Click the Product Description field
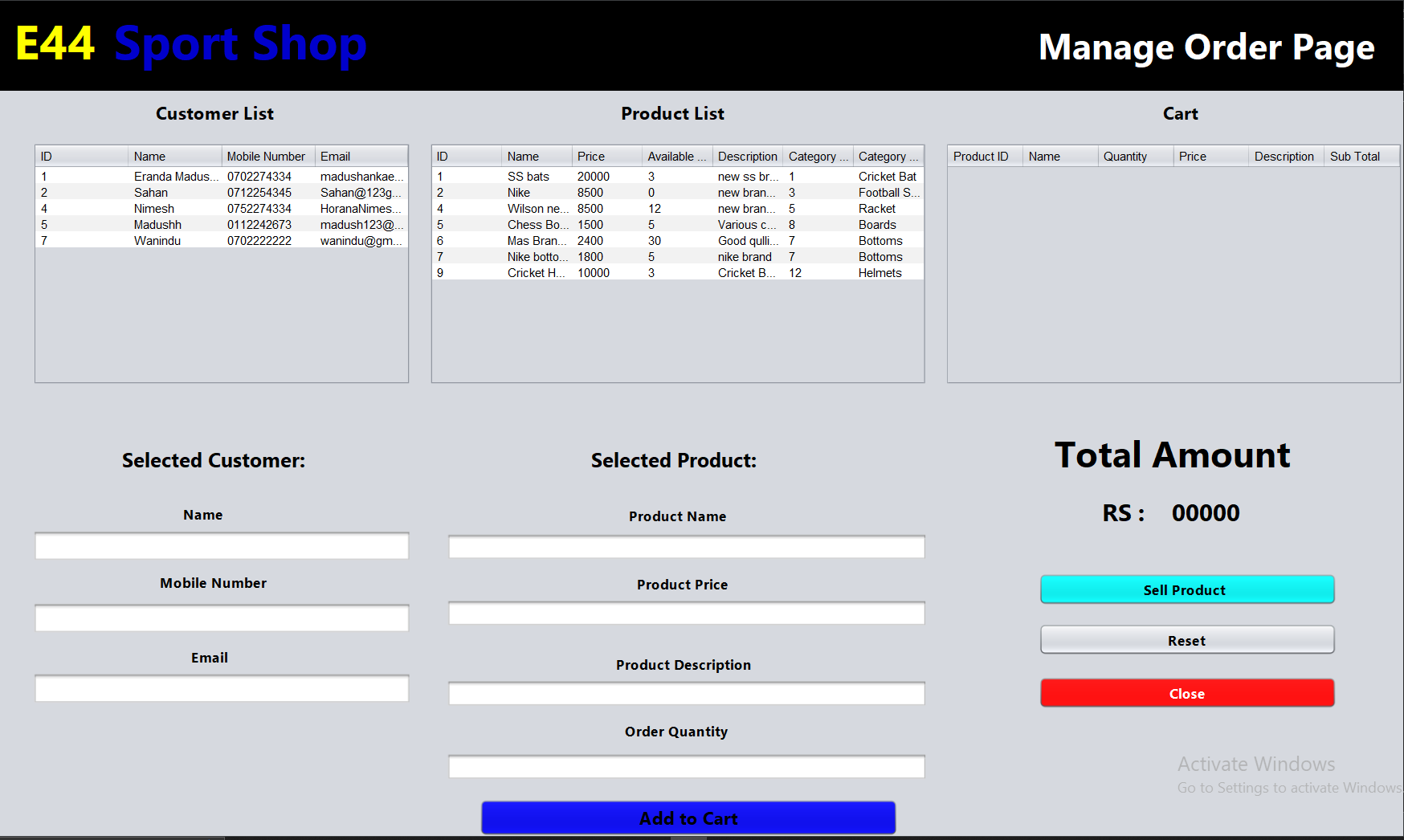The image size is (1404, 840). (x=686, y=693)
